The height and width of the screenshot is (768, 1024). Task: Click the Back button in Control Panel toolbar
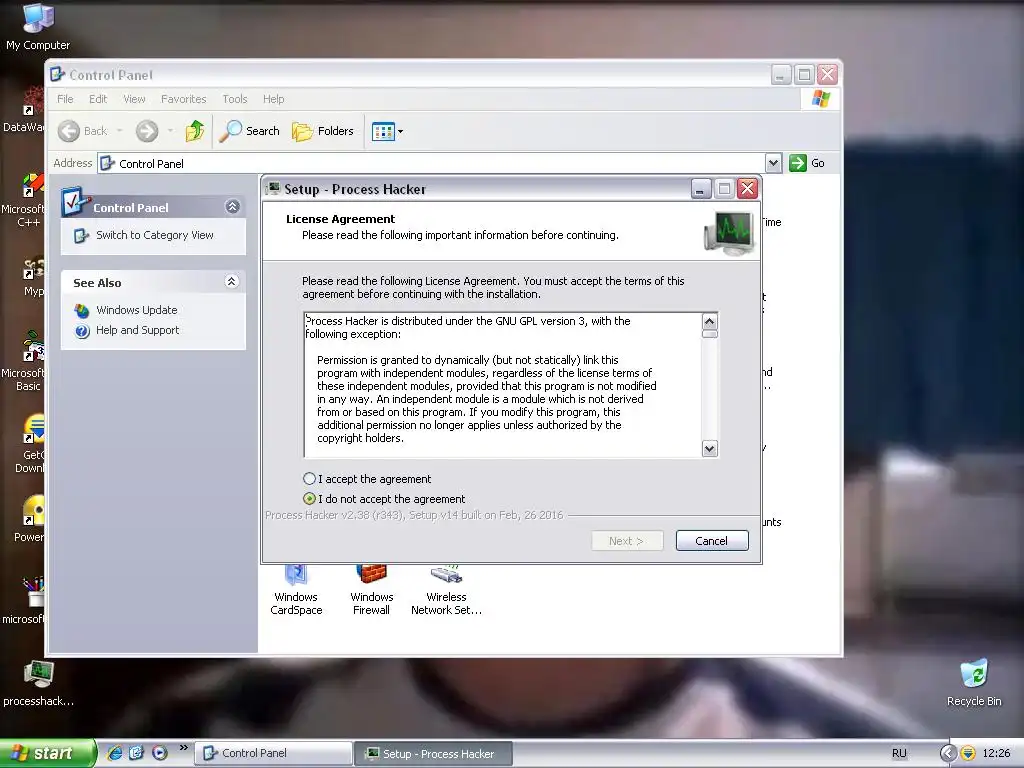82,131
